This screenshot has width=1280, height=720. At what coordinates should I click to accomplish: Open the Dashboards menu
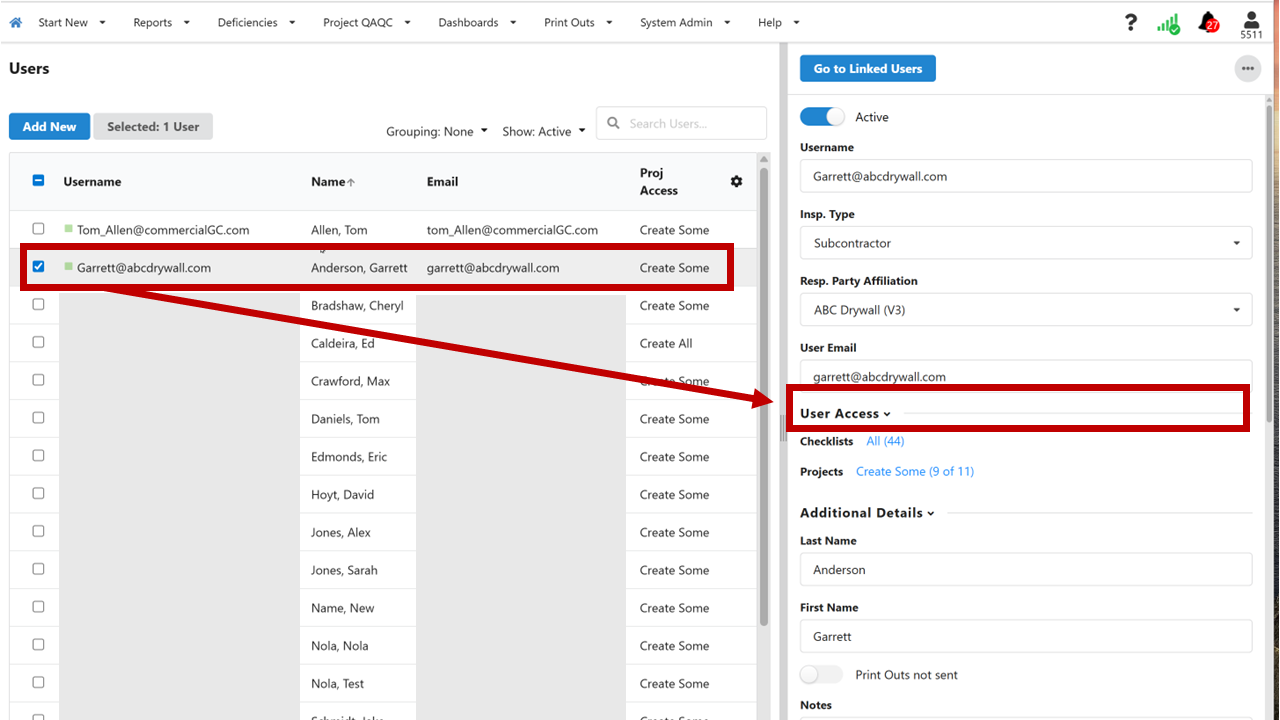pos(477,22)
